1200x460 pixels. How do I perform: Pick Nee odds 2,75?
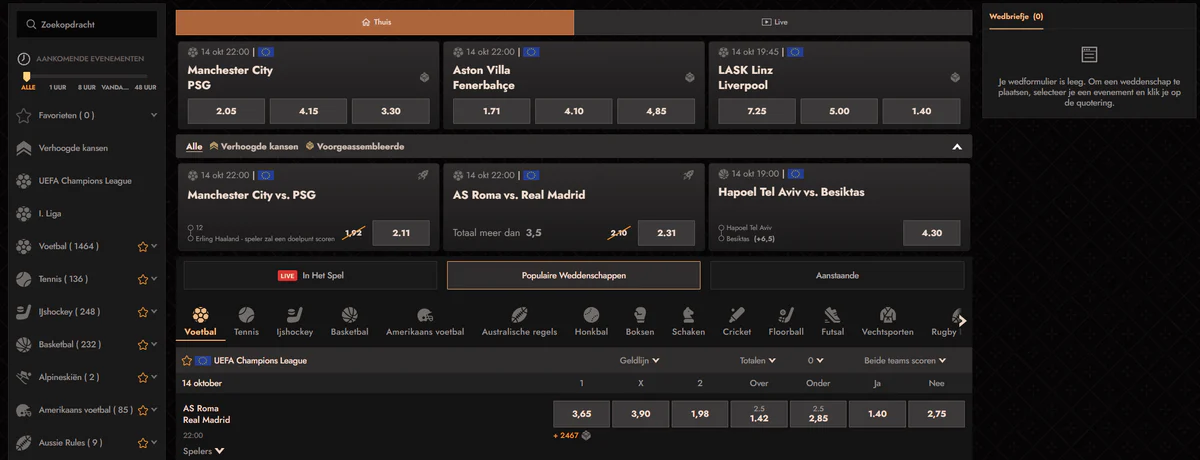tap(937, 414)
